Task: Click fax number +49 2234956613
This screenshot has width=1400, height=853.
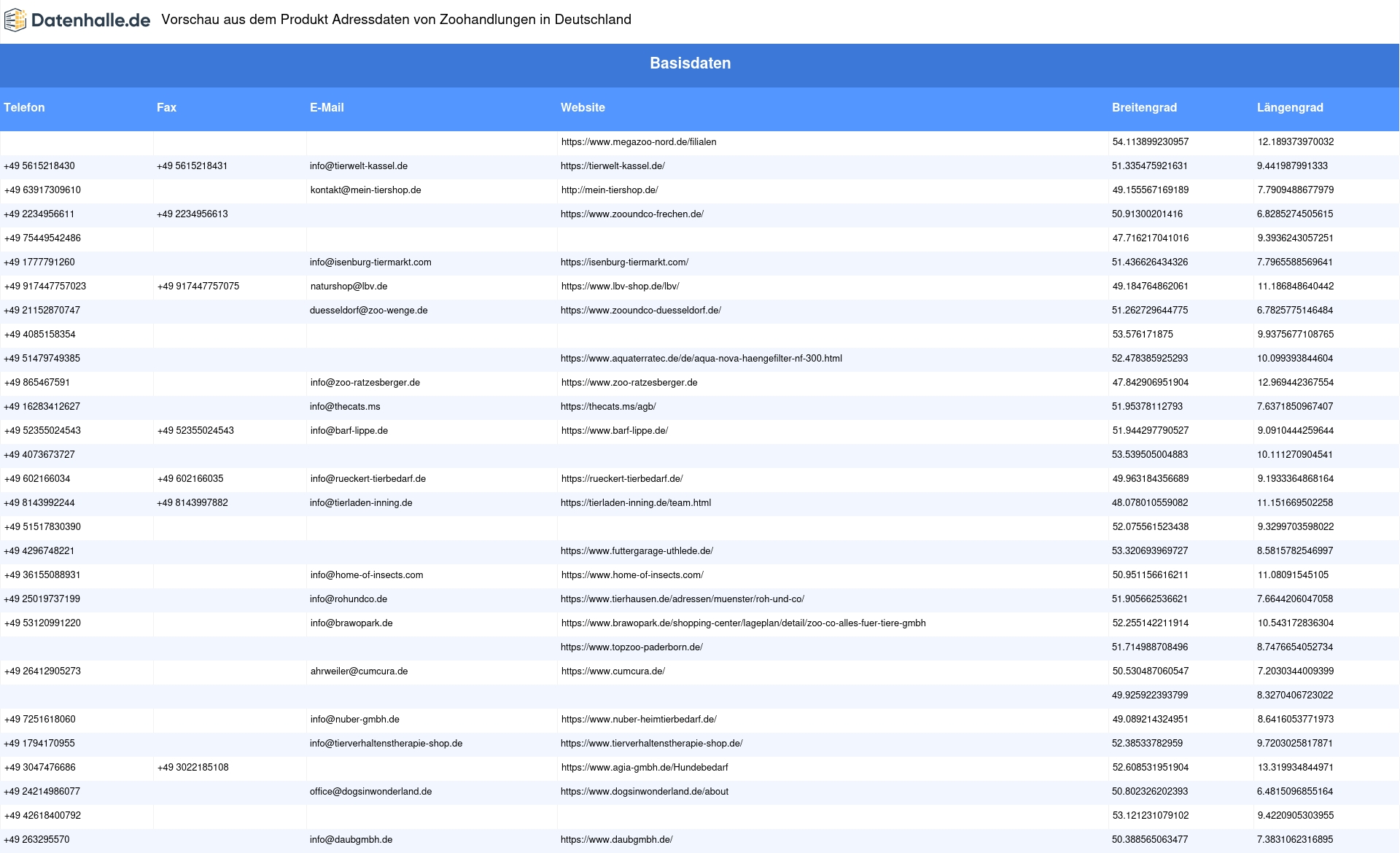Action: pyautogui.click(x=192, y=214)
